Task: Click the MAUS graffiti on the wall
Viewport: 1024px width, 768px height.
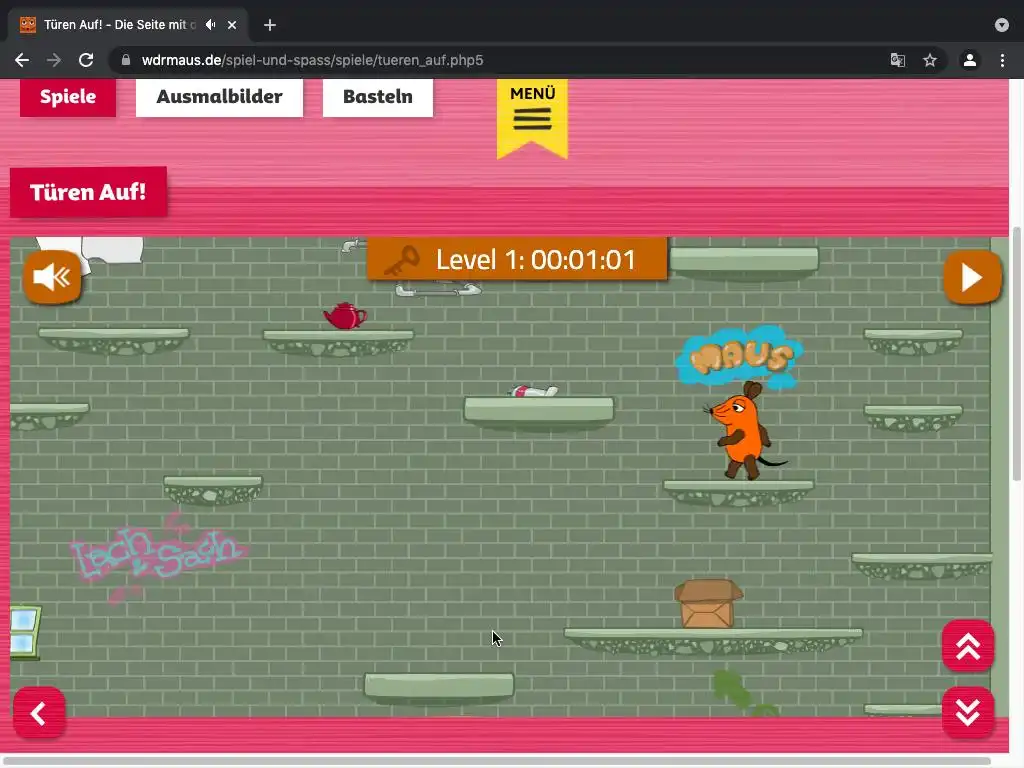Action: (x=740, y=356)
